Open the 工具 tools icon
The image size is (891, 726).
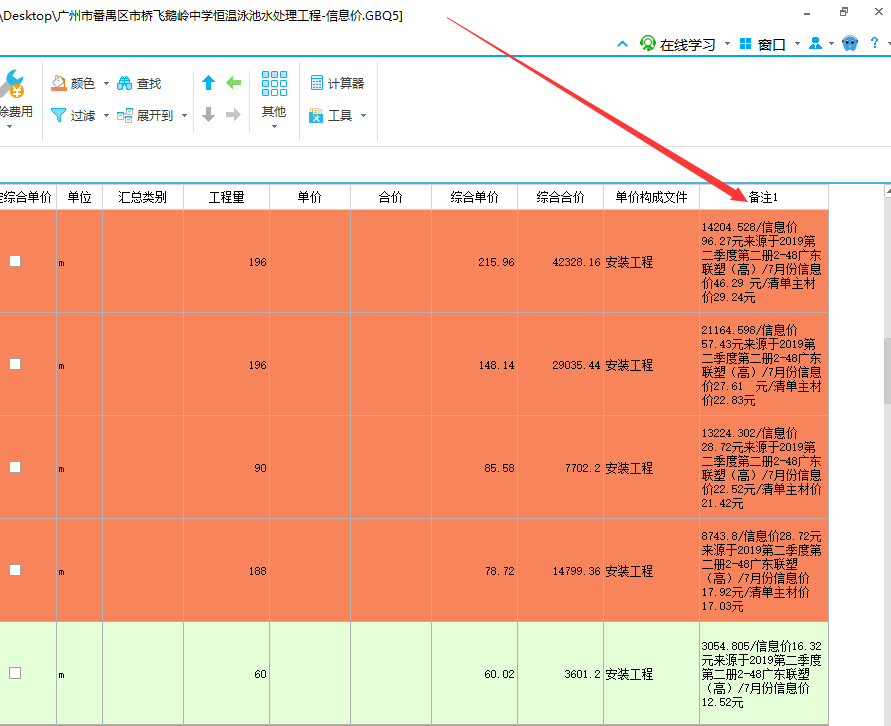pos(316,115)
